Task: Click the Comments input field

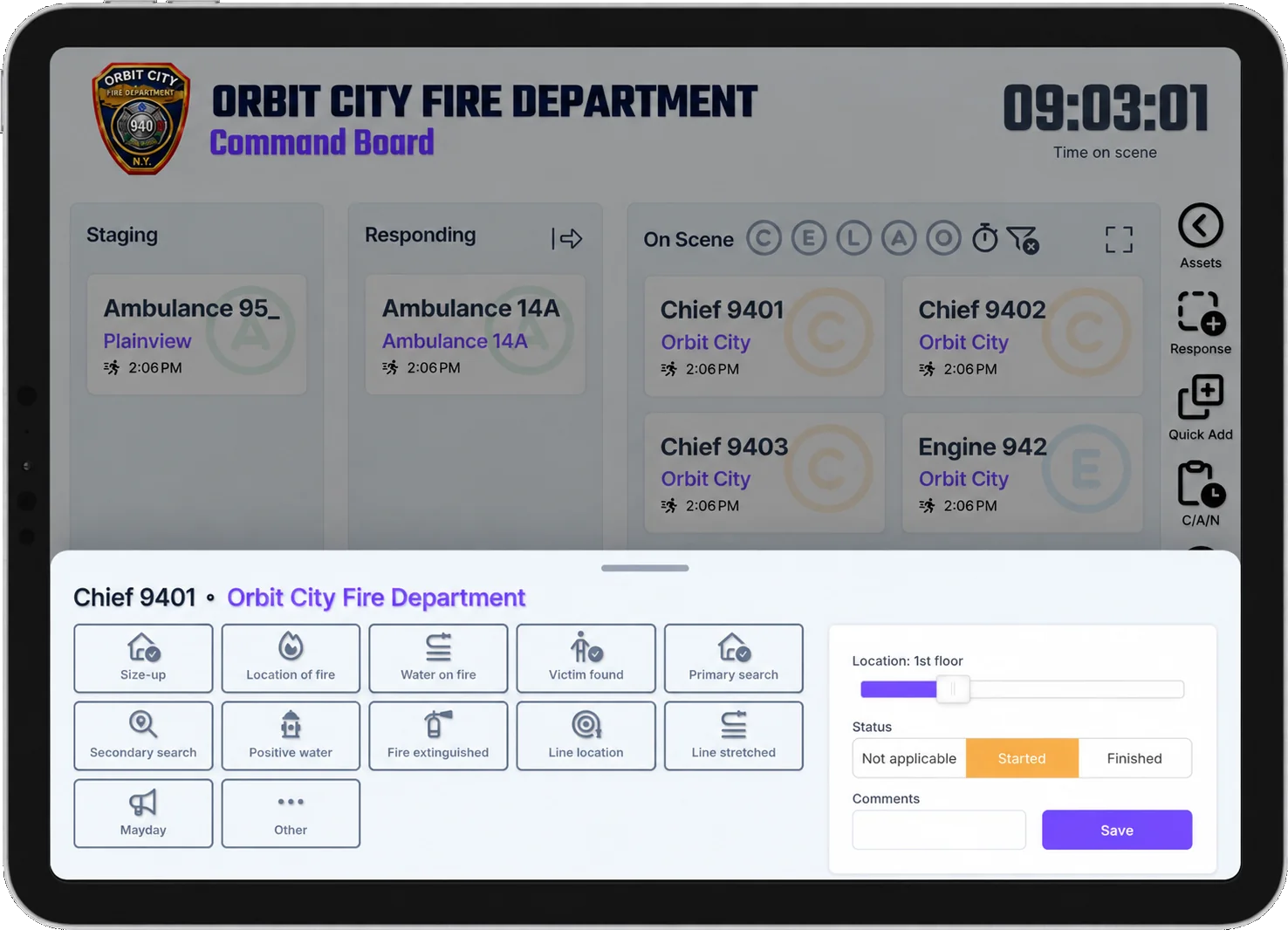Action: 939,830
